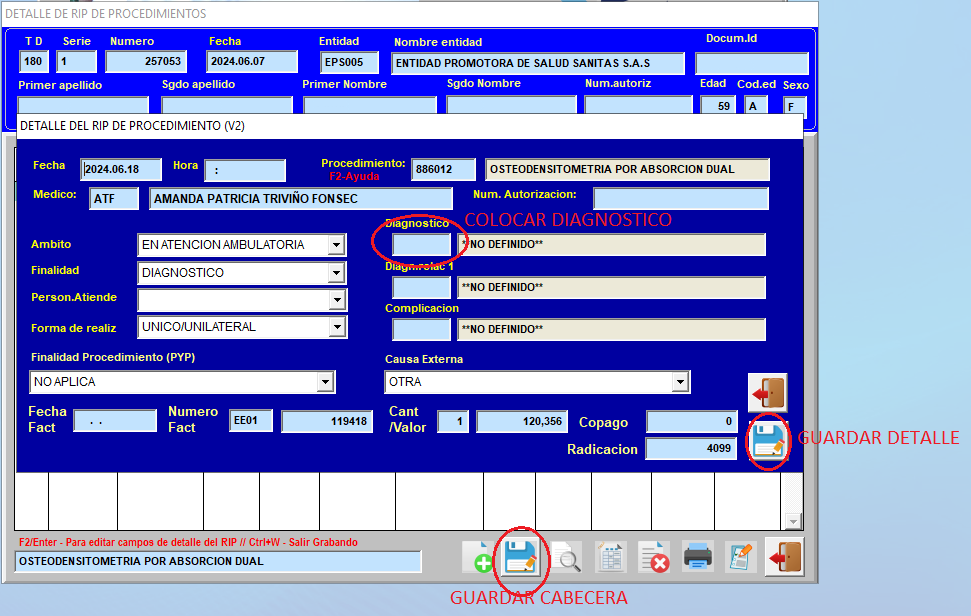Screen dimensions: 971x616
Task: Click the Cant quantity field
Action: 453,421
